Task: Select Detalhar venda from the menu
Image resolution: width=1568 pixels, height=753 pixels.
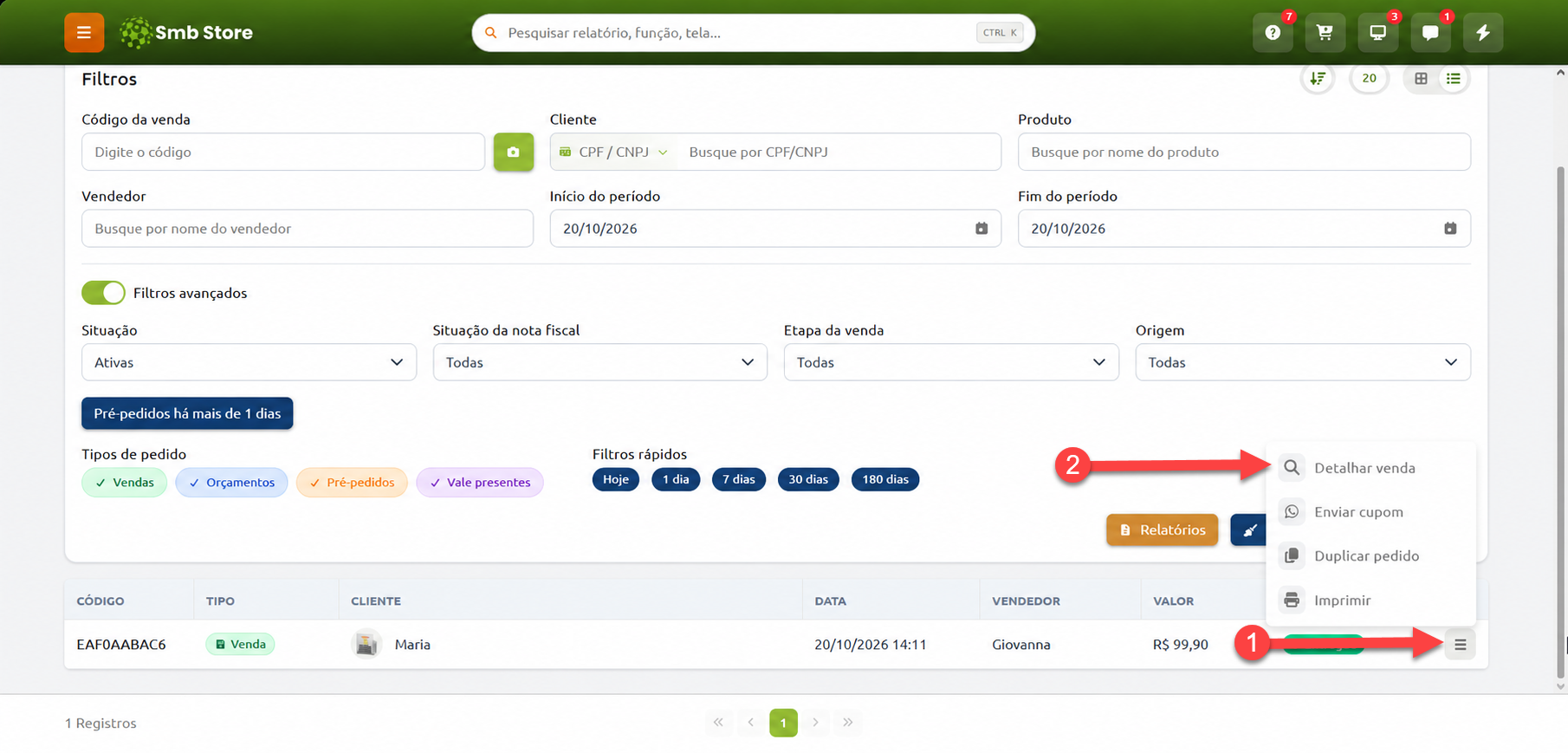Action: click(x=1370, y=468)
